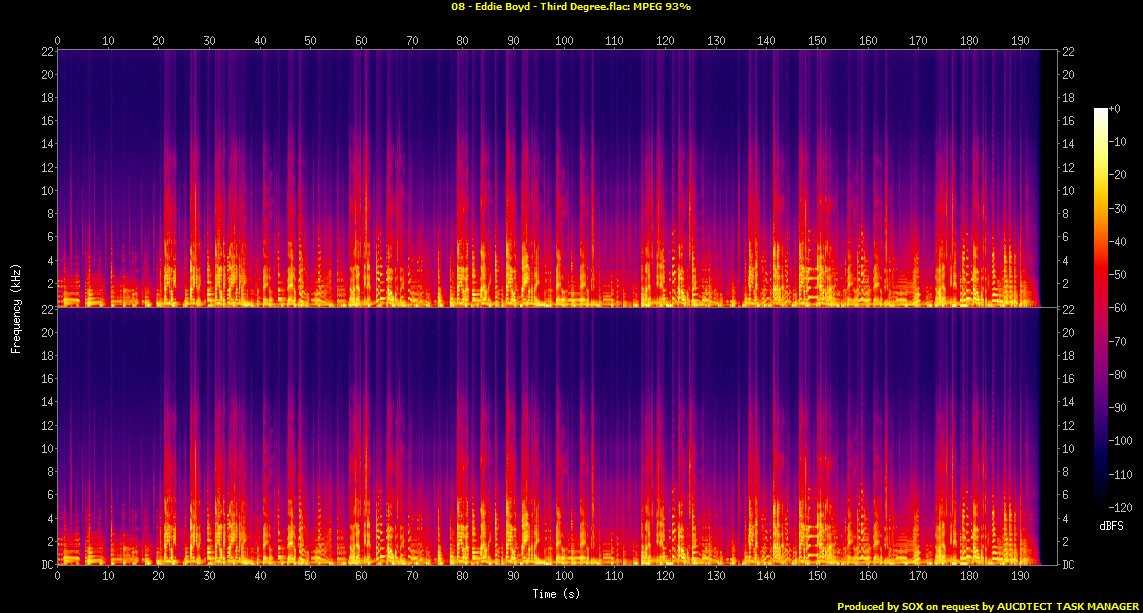The width and height of the screenshot is (1143, 613).
Task: Click the 100 second mark on bottom time axis
Action: click(564, 577)
